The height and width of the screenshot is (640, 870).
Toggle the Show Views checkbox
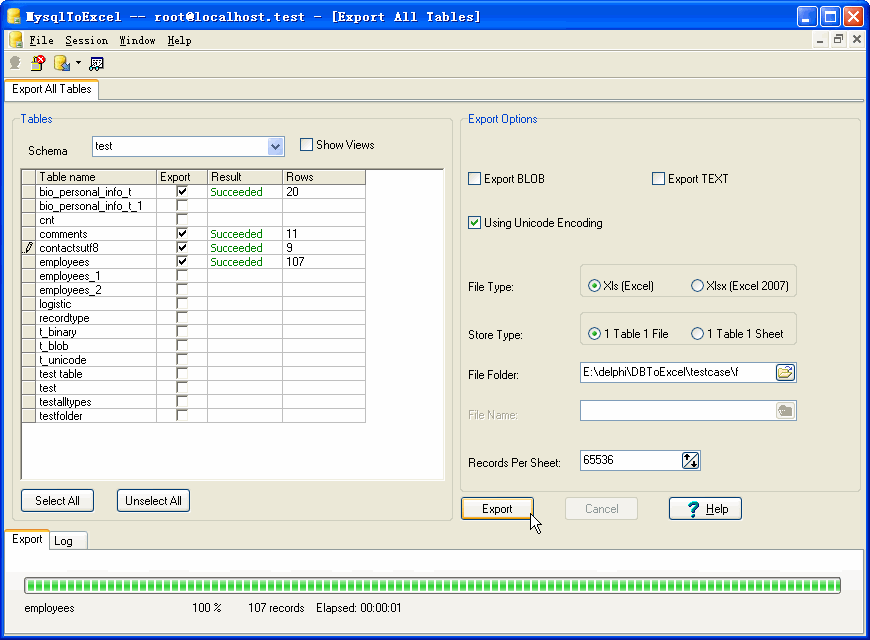[x=307, y=145]
